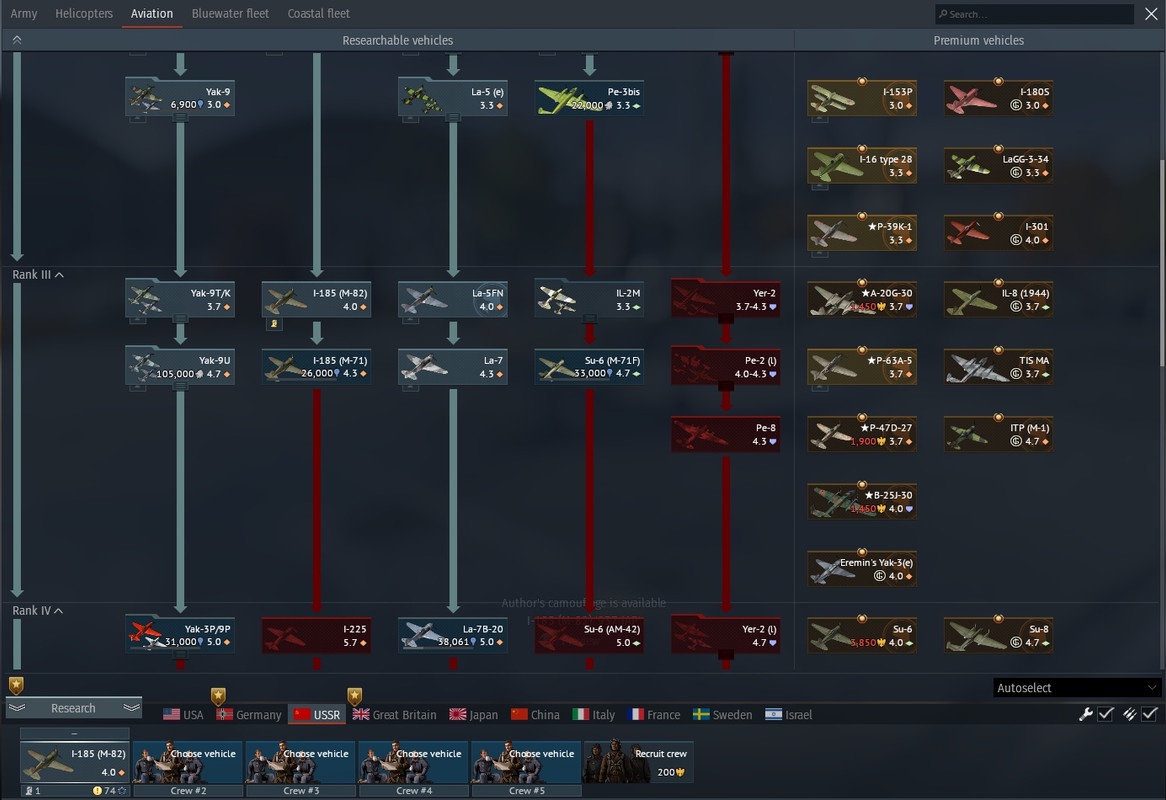The width and height of the screenshot is (1166, 800).
Task: Open the Army tab
Action: [24, 13]
